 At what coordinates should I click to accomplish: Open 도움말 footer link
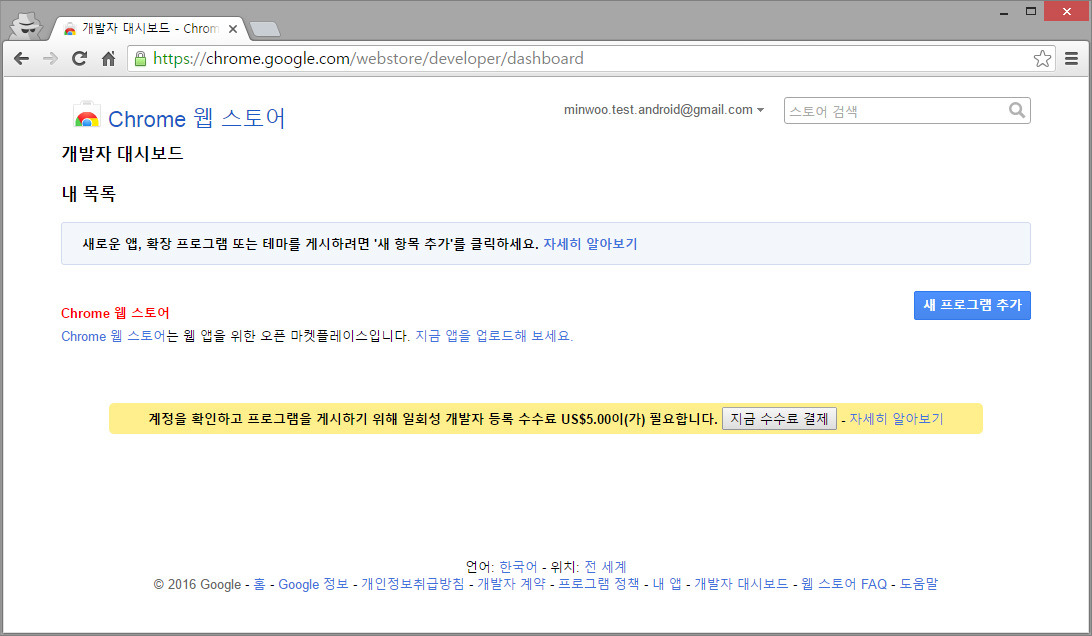919,584
